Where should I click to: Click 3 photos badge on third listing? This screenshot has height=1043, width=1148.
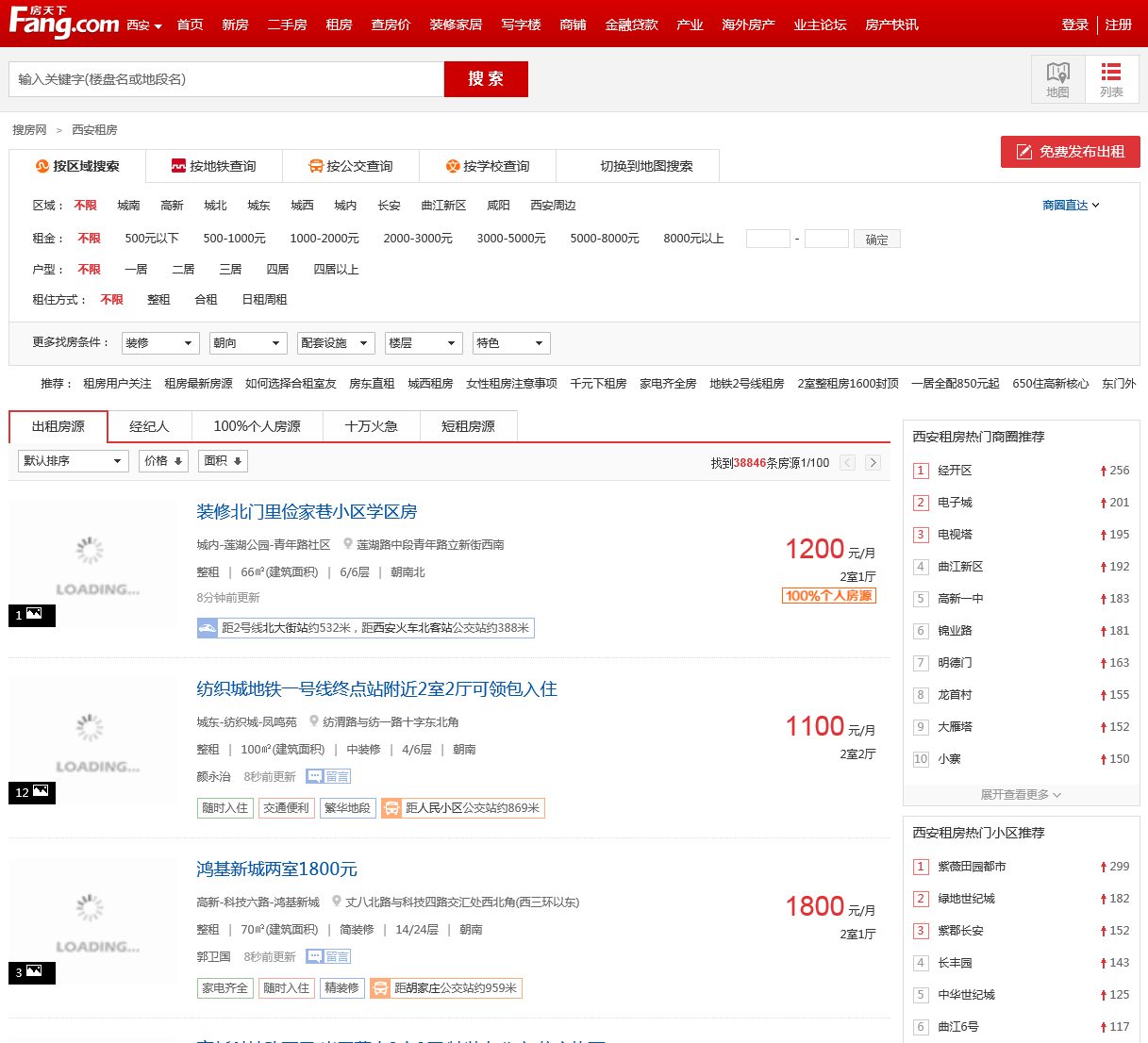point(31,972)
